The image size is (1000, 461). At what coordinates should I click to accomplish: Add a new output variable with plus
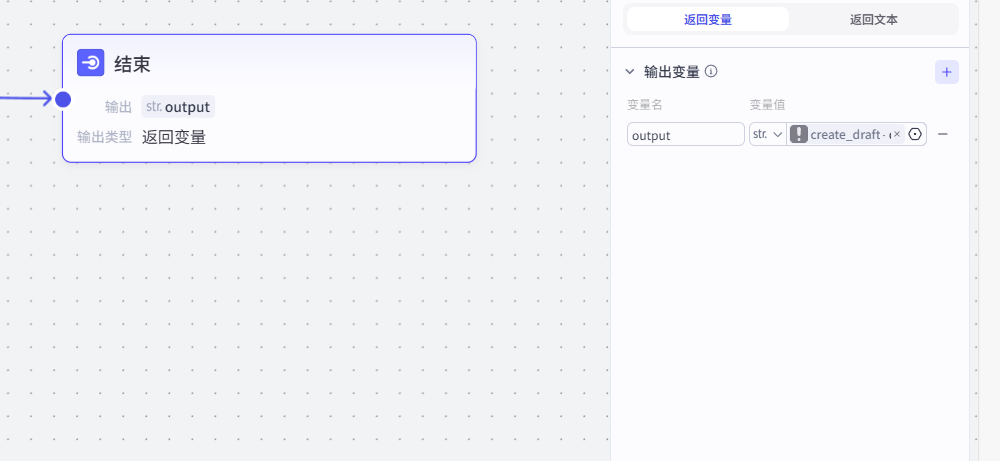pyautogui.click(x=946, y=72)
